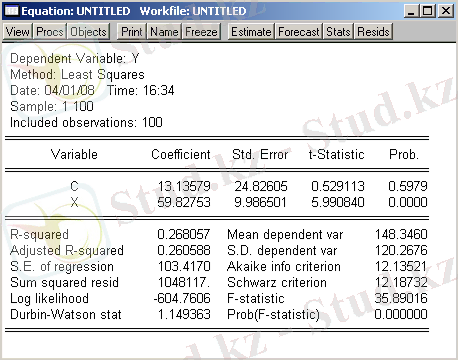Viewport: 458px width, 360px height.
Task: Close the Equation UNTITLED window
Action: tap(446, 11)
